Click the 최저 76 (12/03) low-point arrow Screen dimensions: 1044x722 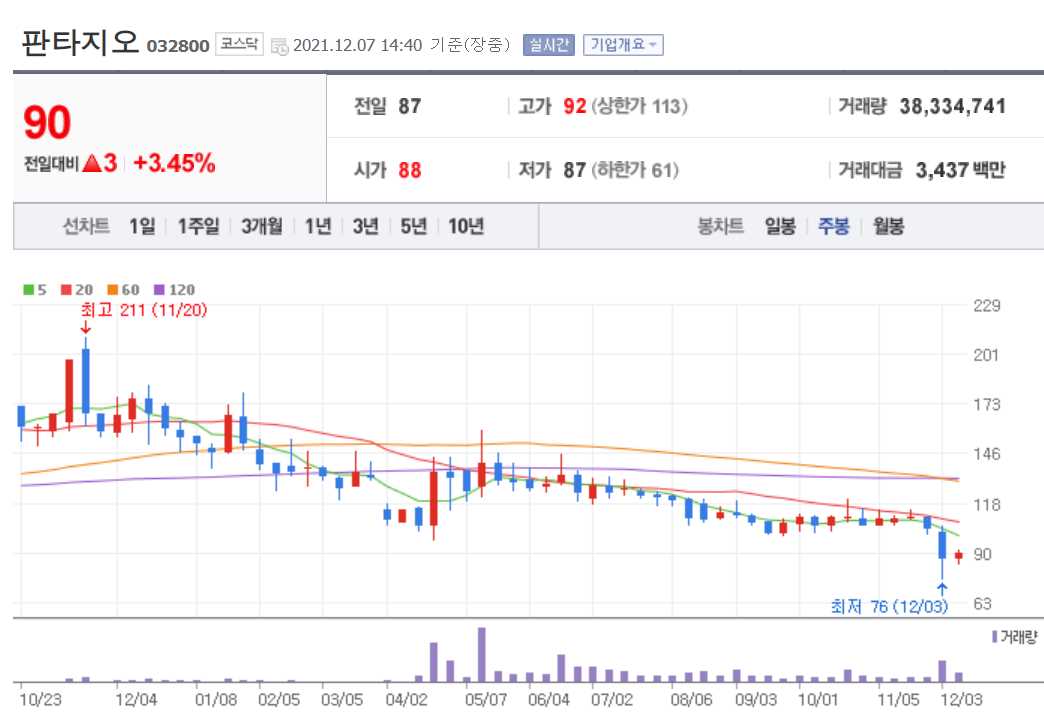click(x=942, y=587)
